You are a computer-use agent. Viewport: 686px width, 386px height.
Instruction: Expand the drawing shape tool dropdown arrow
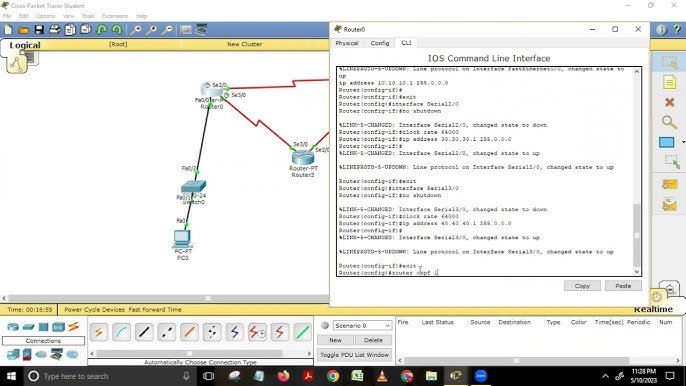[683, 142]
